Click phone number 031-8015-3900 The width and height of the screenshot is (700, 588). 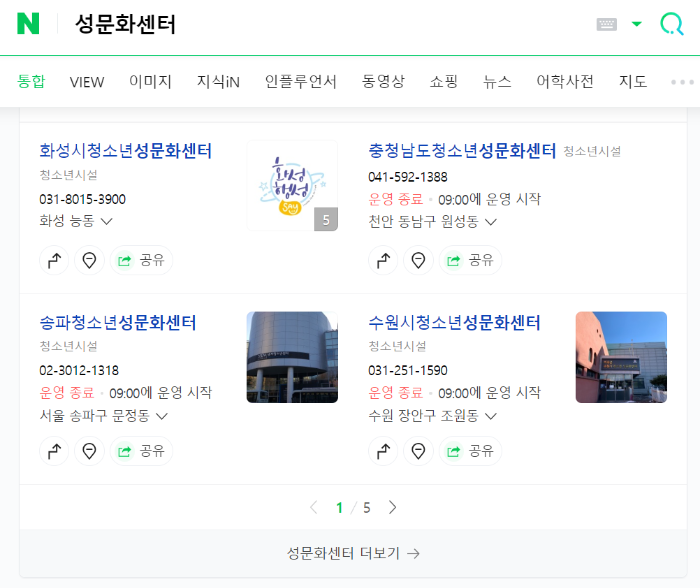83,199
